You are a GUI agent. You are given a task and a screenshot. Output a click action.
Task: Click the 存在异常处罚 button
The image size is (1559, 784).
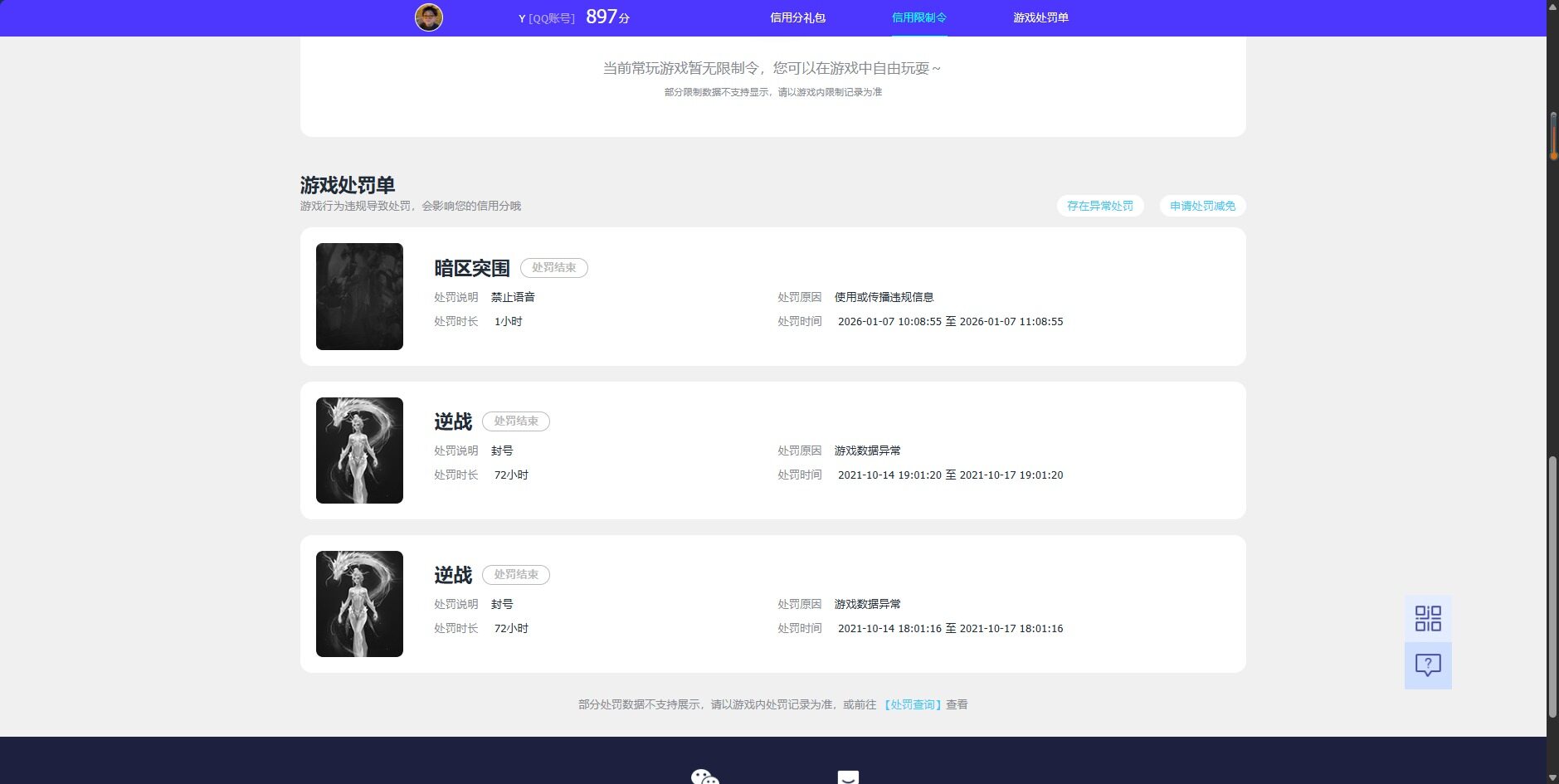[x=1100, y=206]
